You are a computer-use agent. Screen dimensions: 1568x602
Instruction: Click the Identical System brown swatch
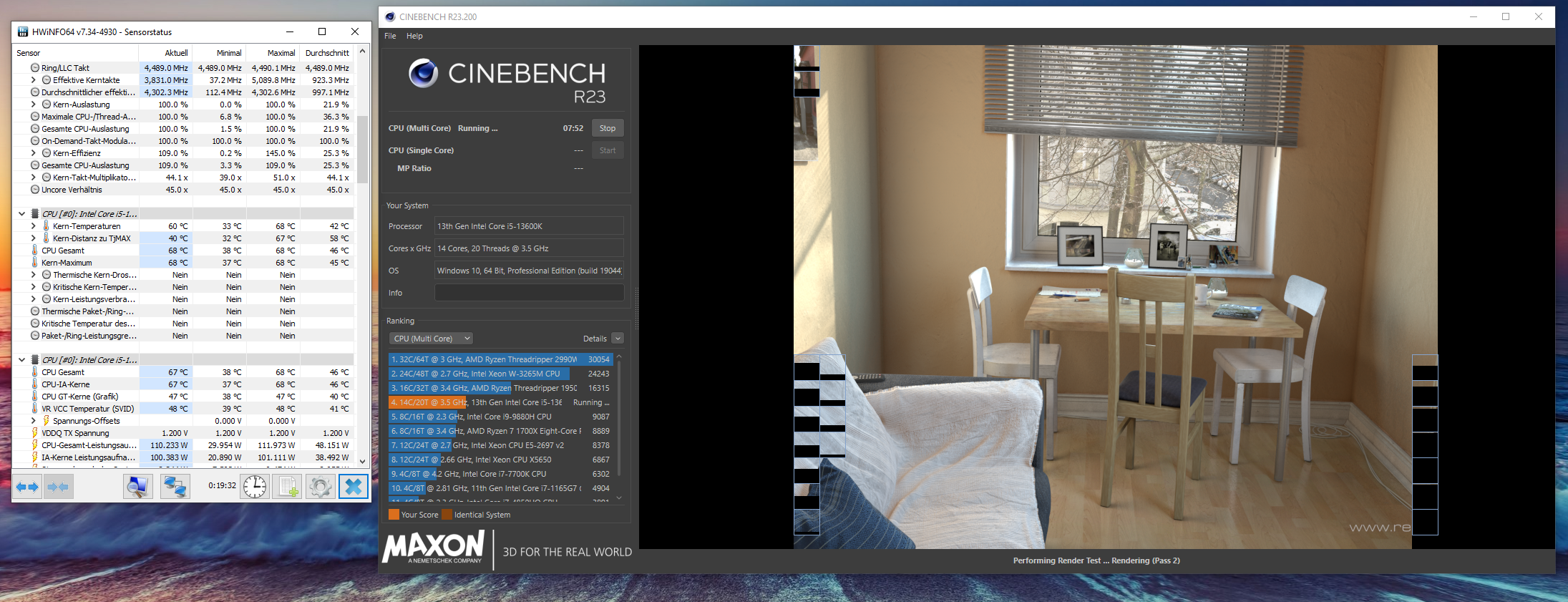[x=447, y=515]
